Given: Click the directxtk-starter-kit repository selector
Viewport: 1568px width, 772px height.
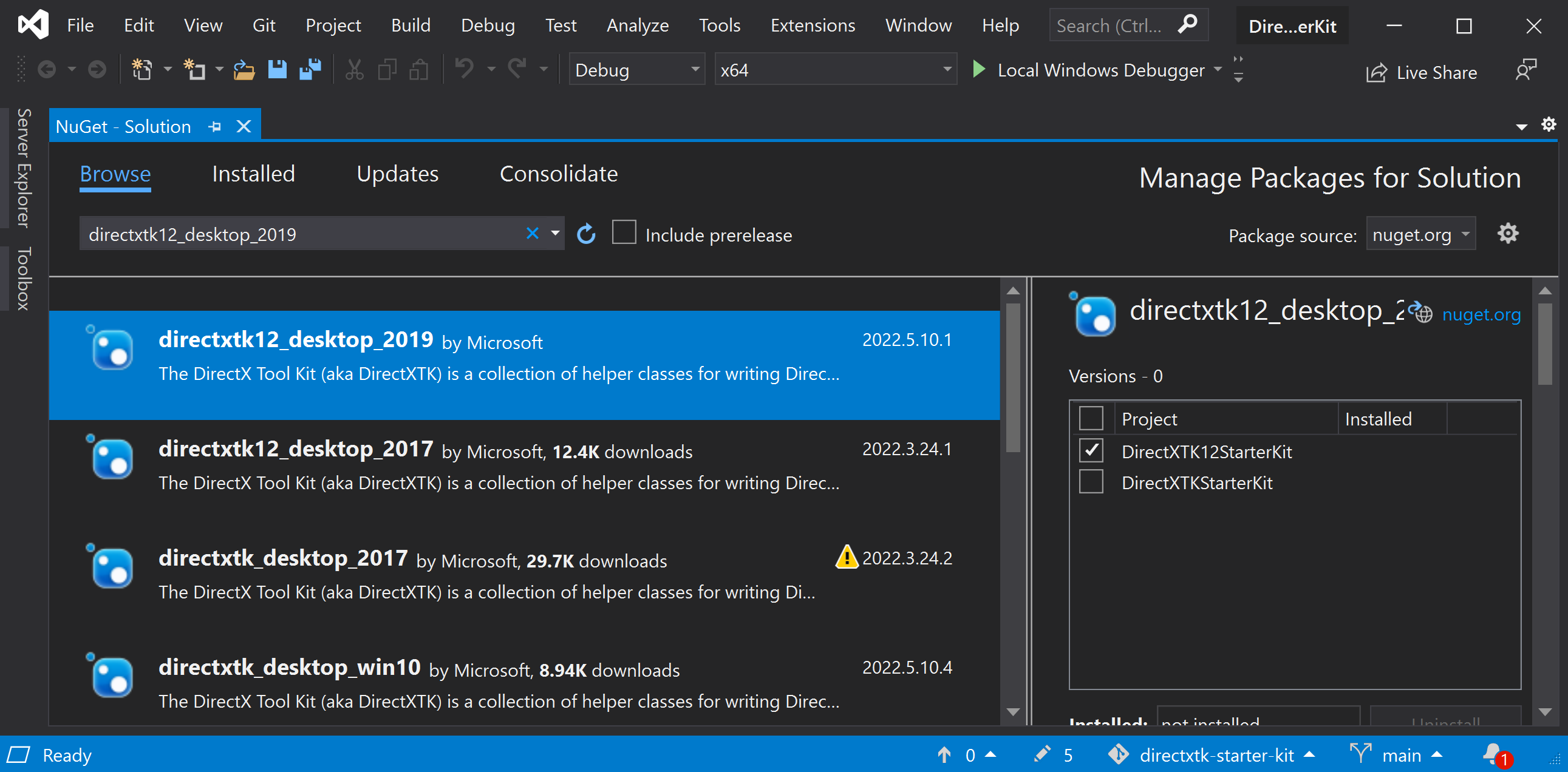Looking at the screenshot, I should click(x=1212, y=754).
